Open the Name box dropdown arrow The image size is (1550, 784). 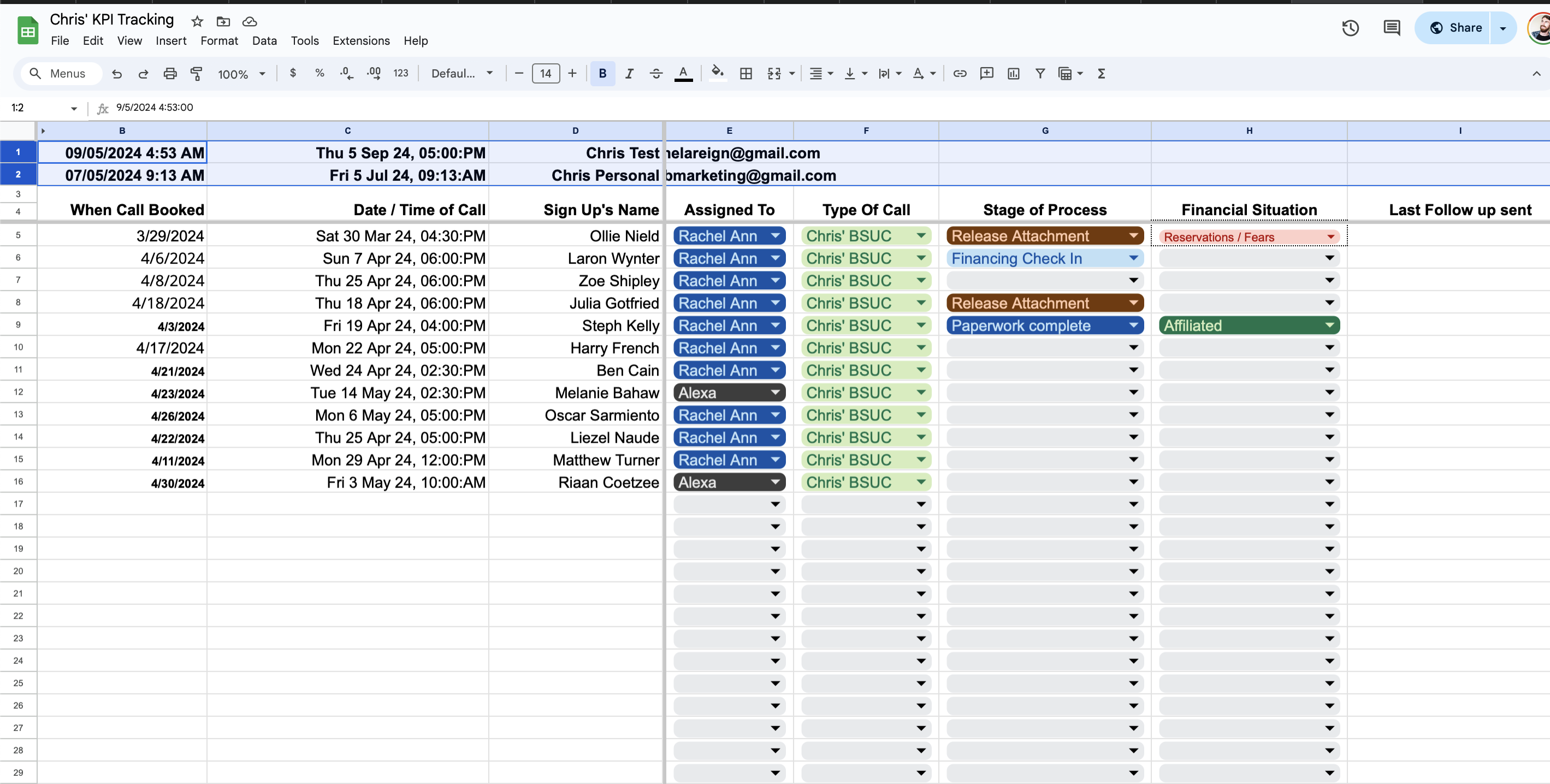(x=74, y=108)
